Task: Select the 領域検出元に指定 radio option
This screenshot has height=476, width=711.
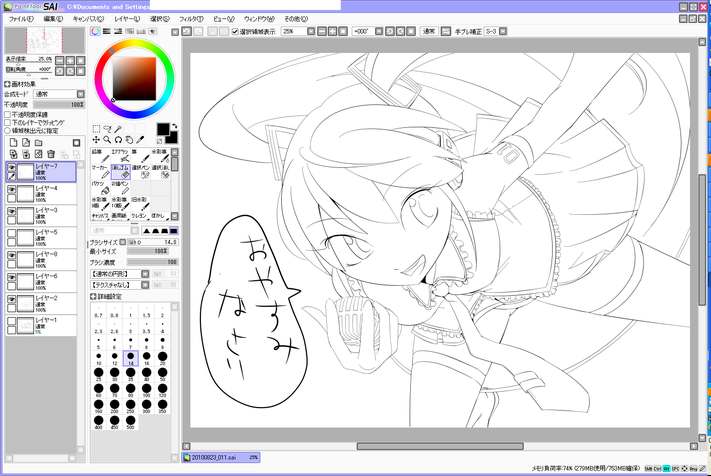Action: [7, 131]
